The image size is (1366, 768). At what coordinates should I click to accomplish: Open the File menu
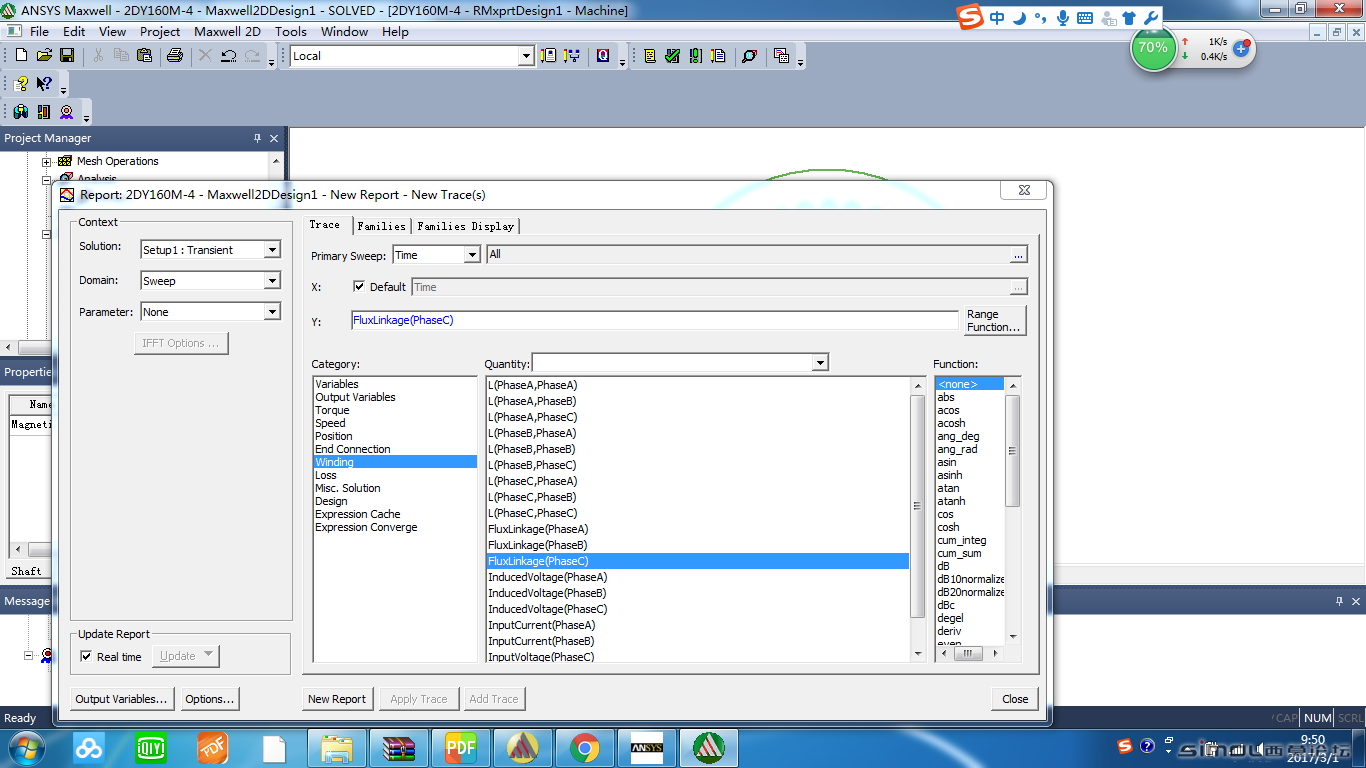coord(39,31)
